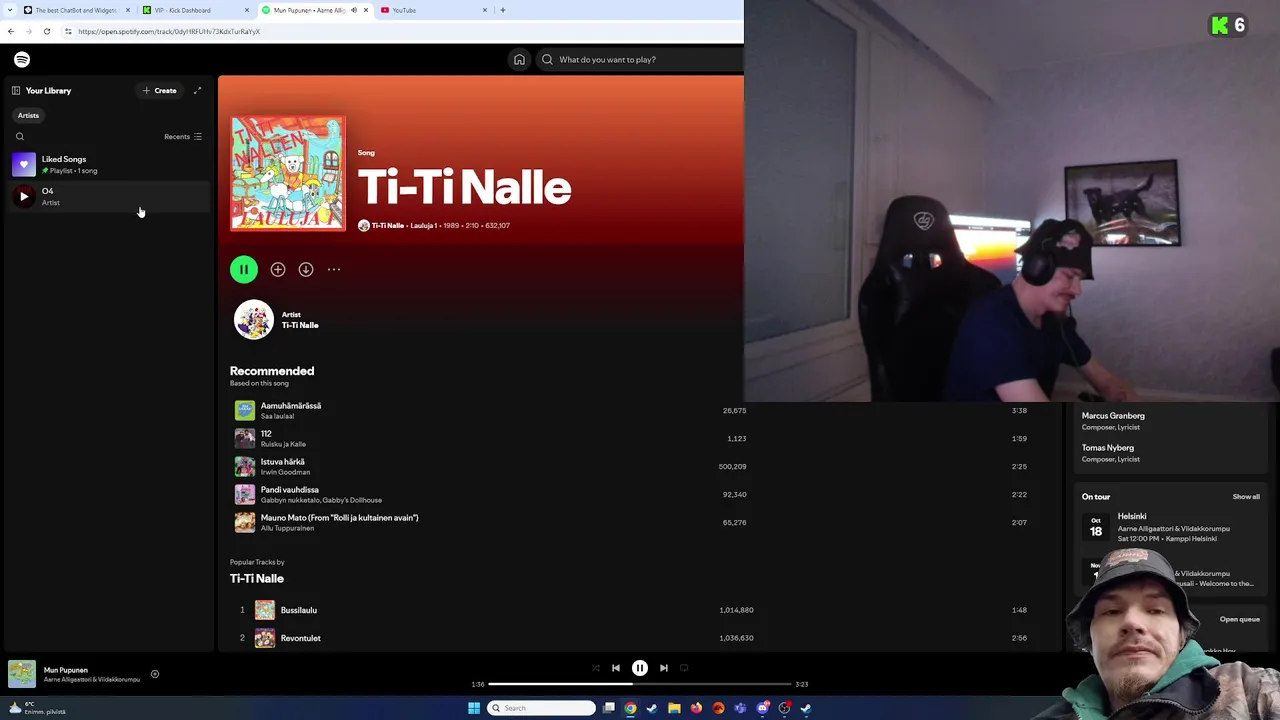Pause the song with green button
1280x720 pixels.
pyautogui.click(x=244, y=269)
